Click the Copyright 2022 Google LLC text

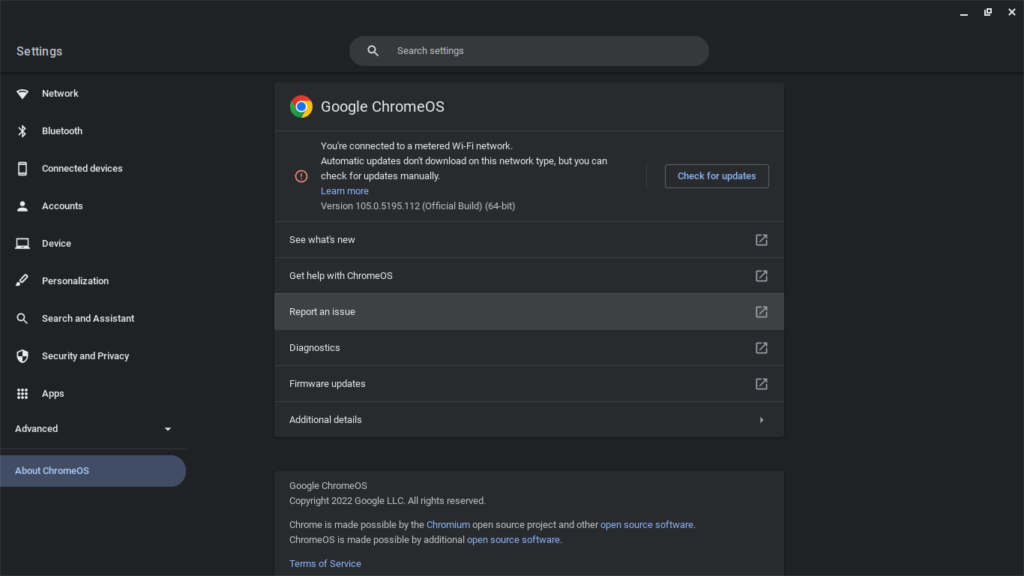[387, 501]
